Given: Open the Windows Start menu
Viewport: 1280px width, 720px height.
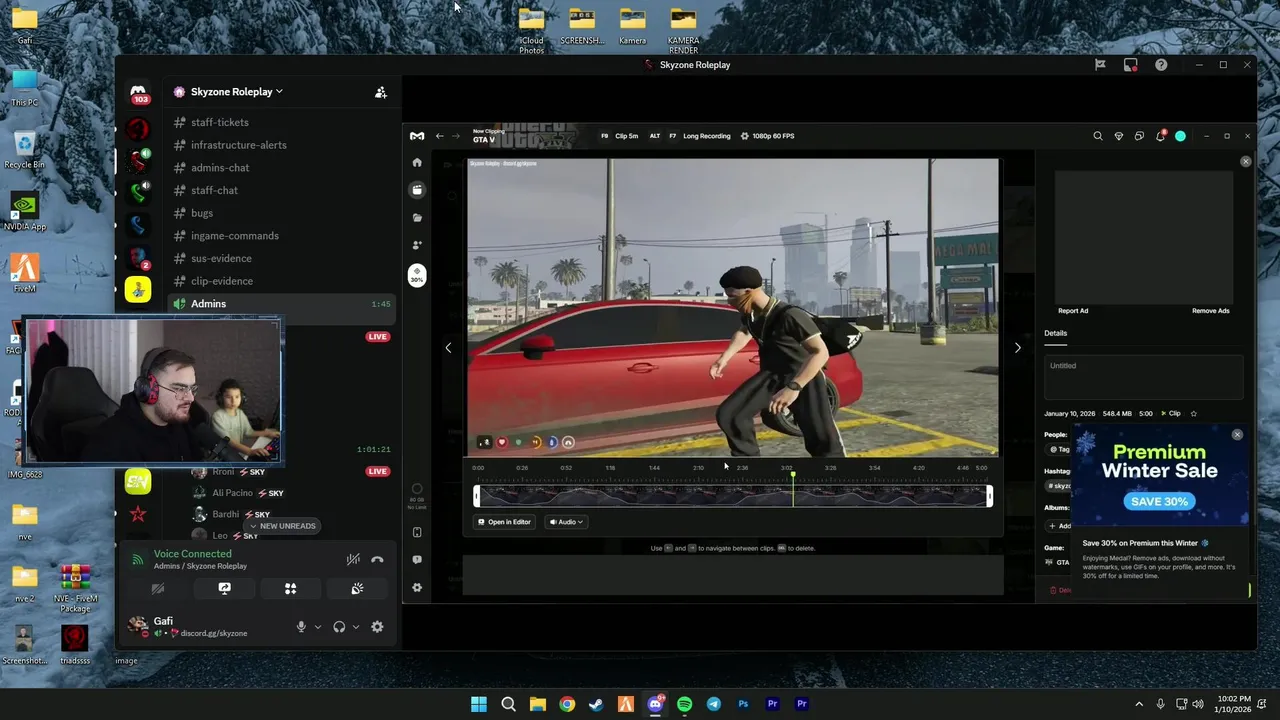Looking at the screenshot, I should pos(479,704).
